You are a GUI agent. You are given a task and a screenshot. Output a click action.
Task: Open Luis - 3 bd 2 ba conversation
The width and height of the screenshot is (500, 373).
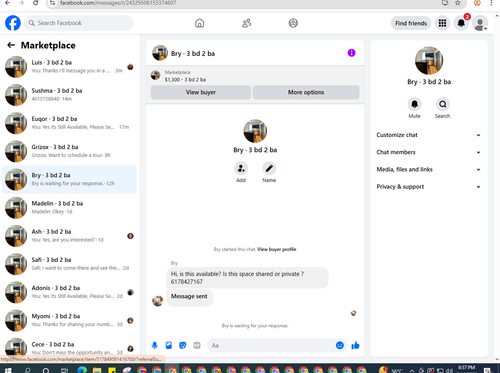click(69, 67)
